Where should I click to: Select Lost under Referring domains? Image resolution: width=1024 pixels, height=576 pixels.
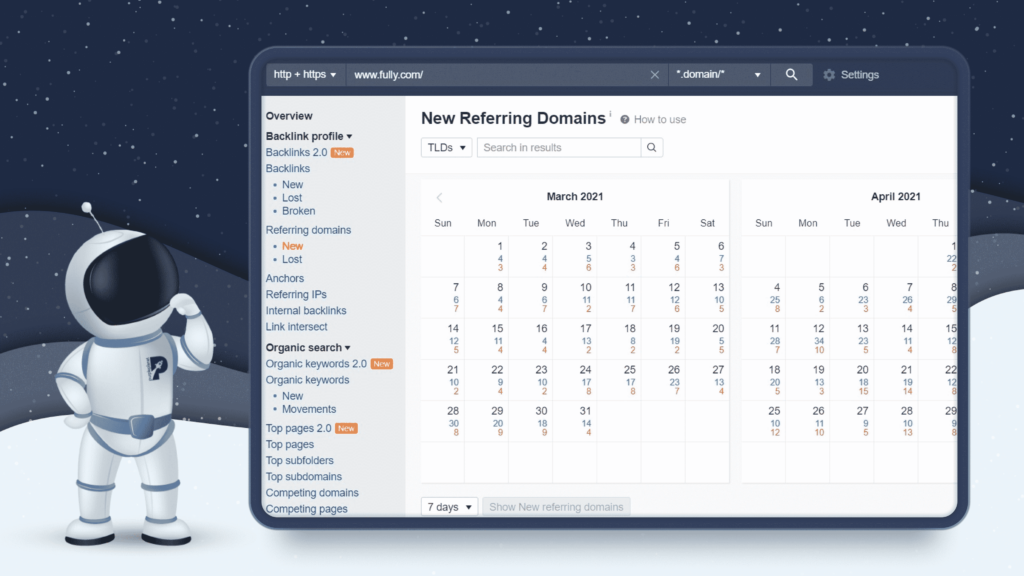292,259
